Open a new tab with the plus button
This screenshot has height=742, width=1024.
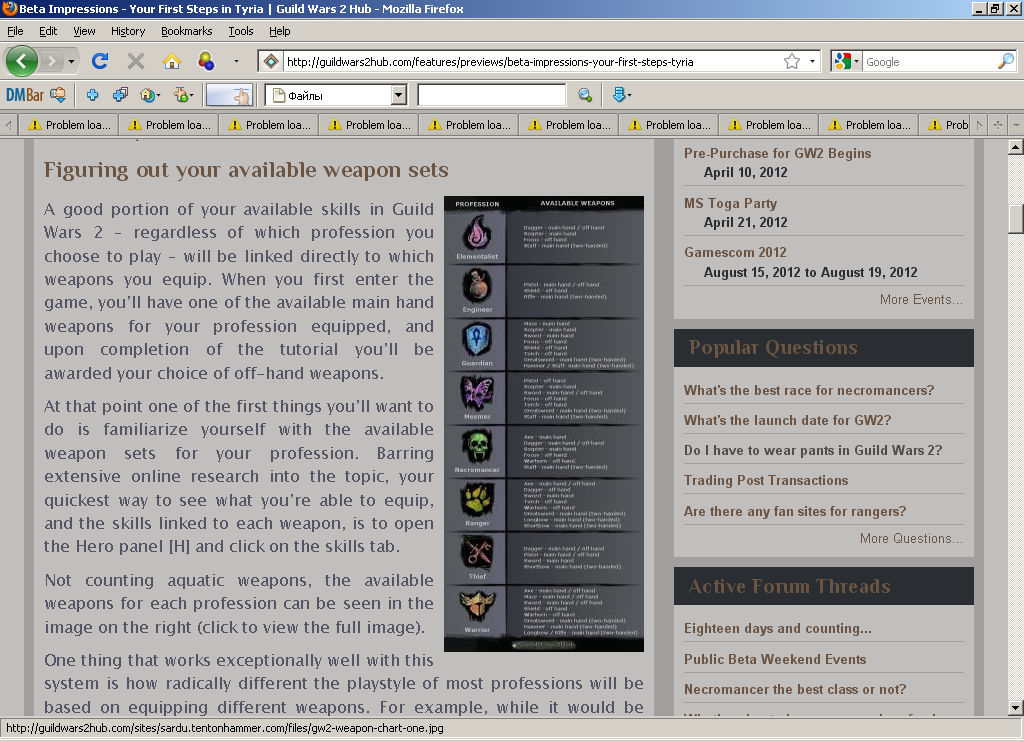[x=997, y=125]
